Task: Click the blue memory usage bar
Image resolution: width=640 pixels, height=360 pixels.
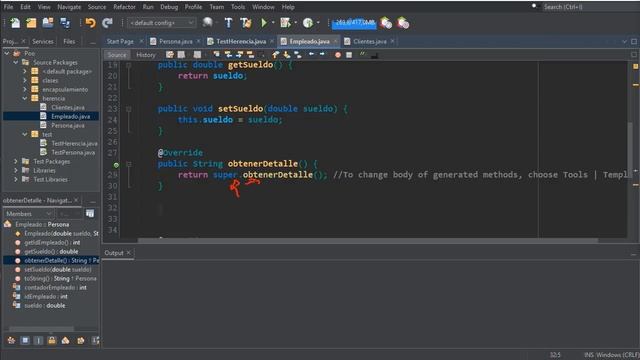Action: pyautogui.click(x=354, y=23)
